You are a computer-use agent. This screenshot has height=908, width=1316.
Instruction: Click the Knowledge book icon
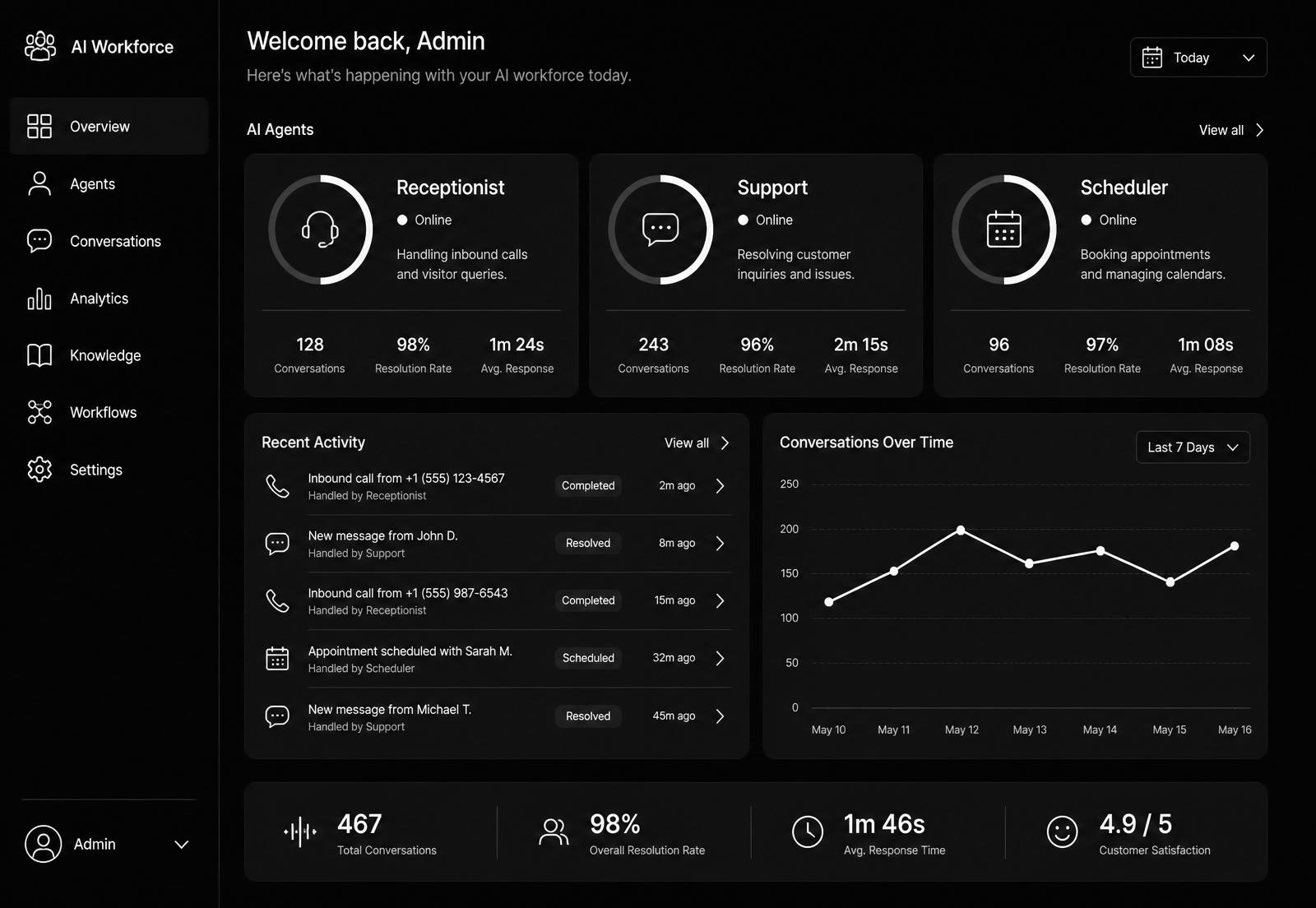(39, 355)
